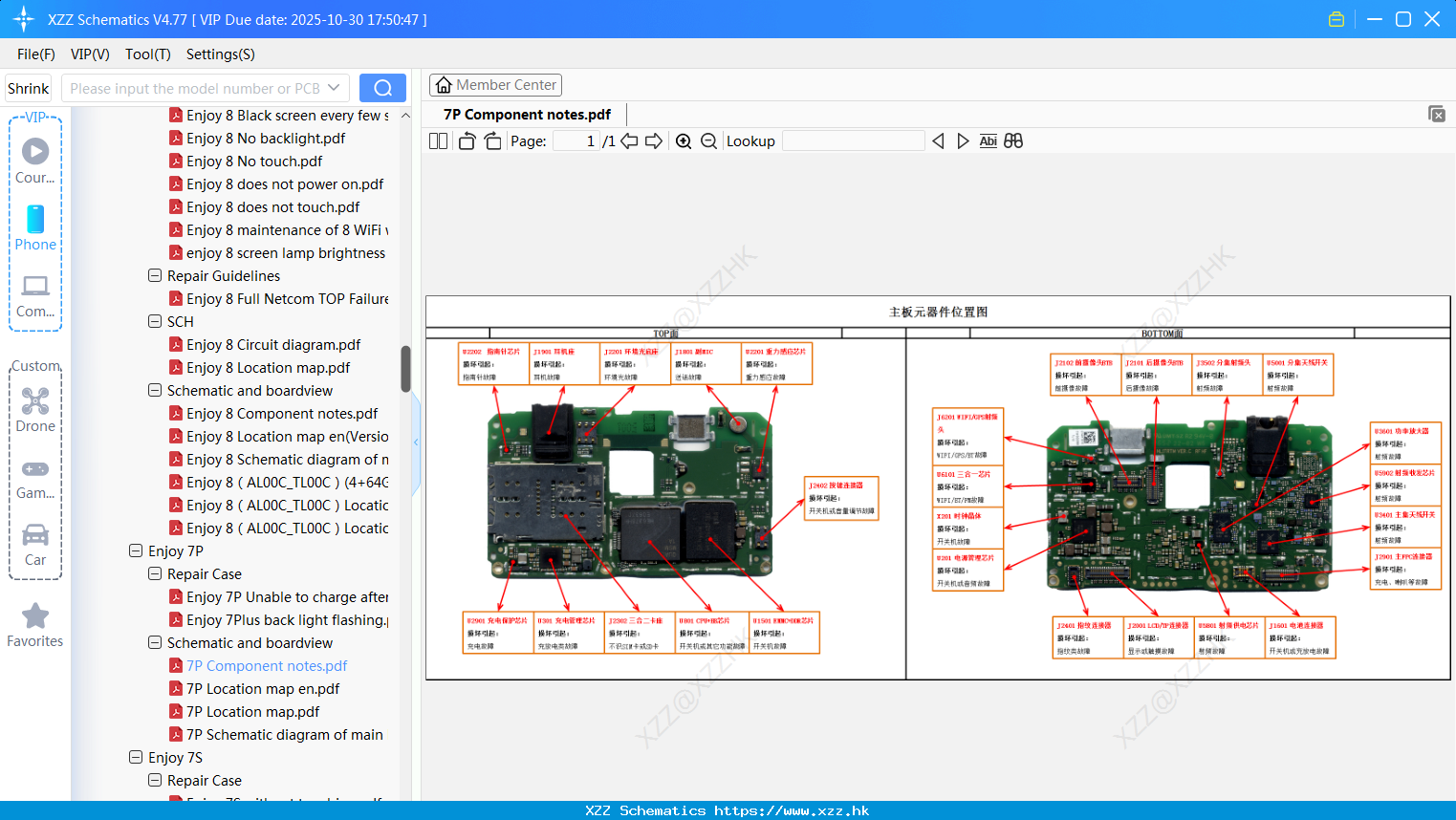Image resolution: width=1456 pixels, height=820 pixels.
Task: Open the VIP(V) menu
Action: (x=90, y=54)
